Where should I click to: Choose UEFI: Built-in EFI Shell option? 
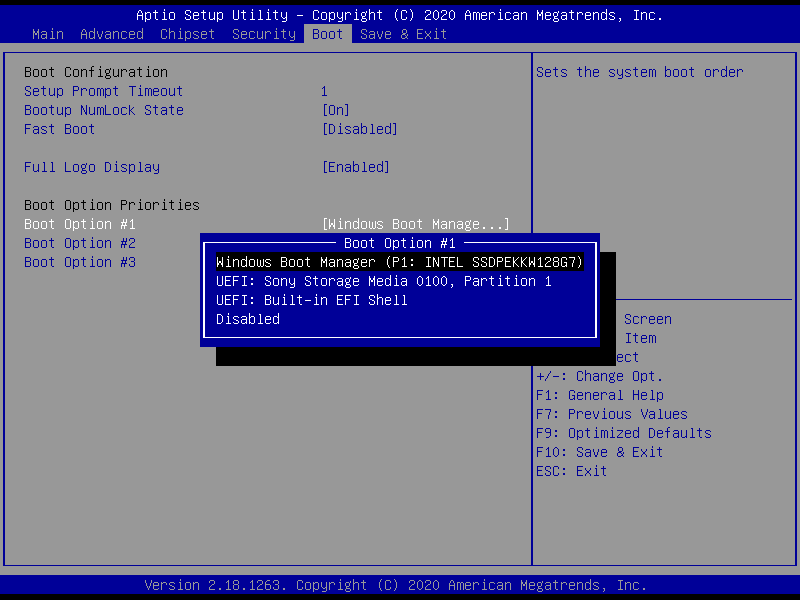pyautogui.click(x=311, y=300)
